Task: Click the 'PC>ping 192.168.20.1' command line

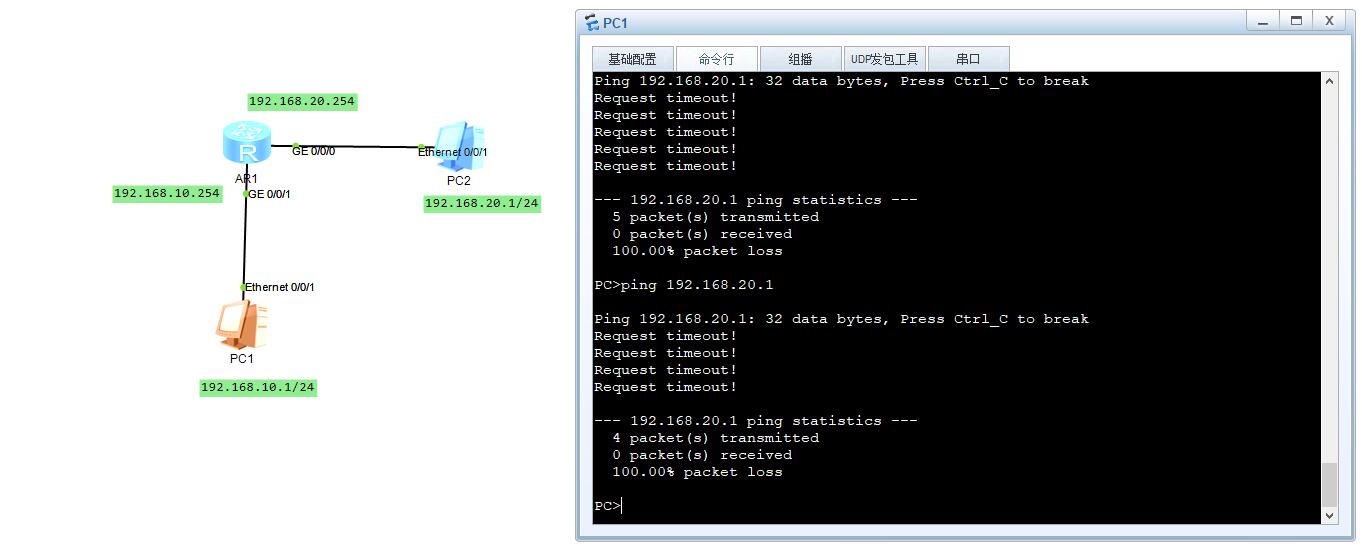Action: 684,285
